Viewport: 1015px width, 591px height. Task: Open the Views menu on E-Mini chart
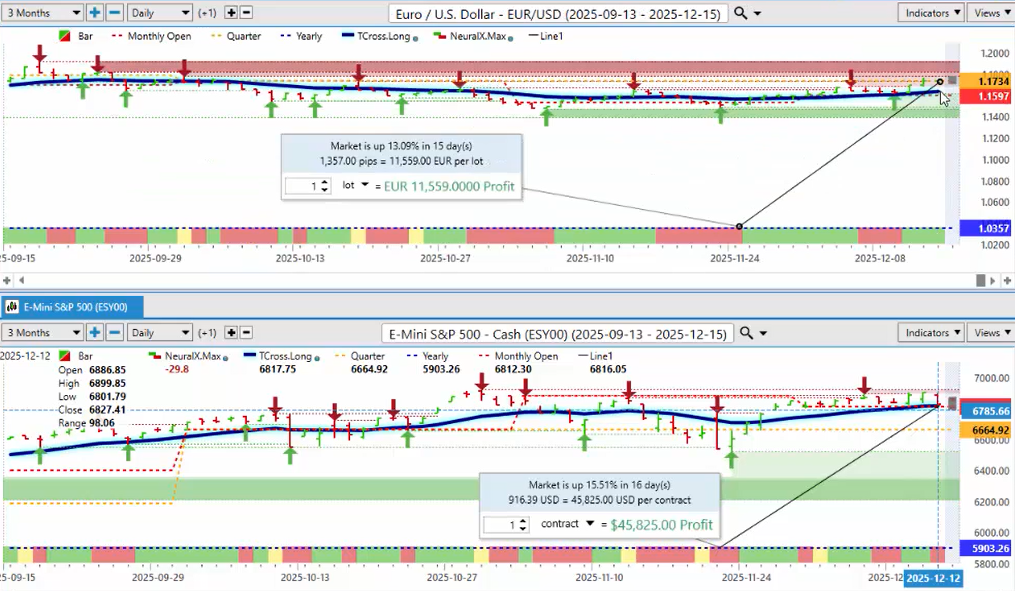click(990, 333)
